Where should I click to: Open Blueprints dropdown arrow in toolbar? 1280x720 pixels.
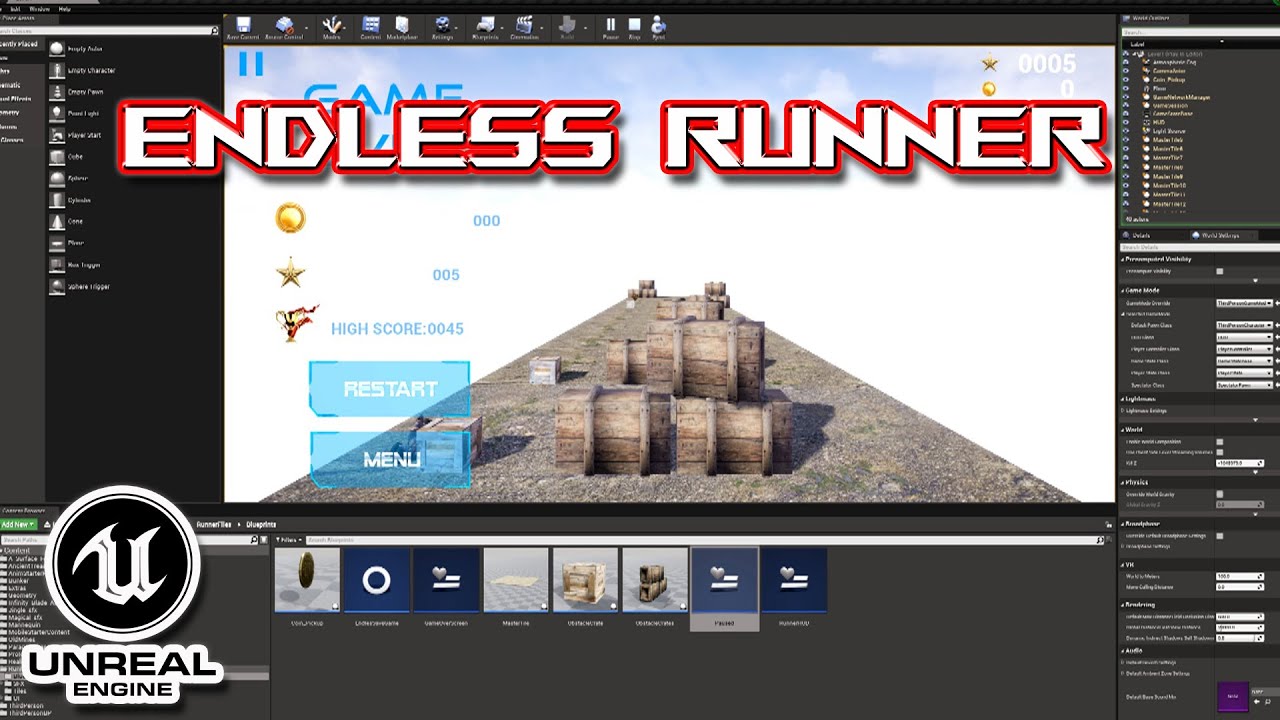504,26
